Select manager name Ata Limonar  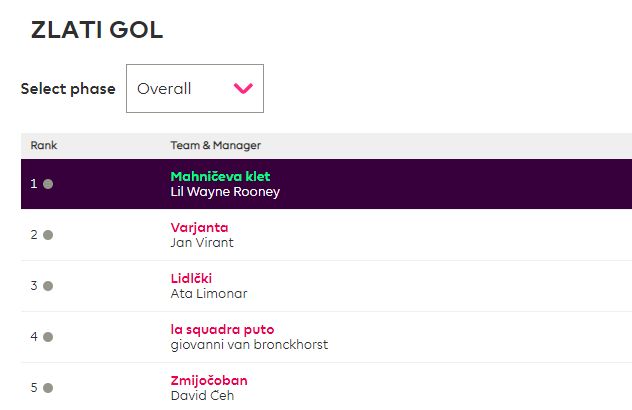209,293
